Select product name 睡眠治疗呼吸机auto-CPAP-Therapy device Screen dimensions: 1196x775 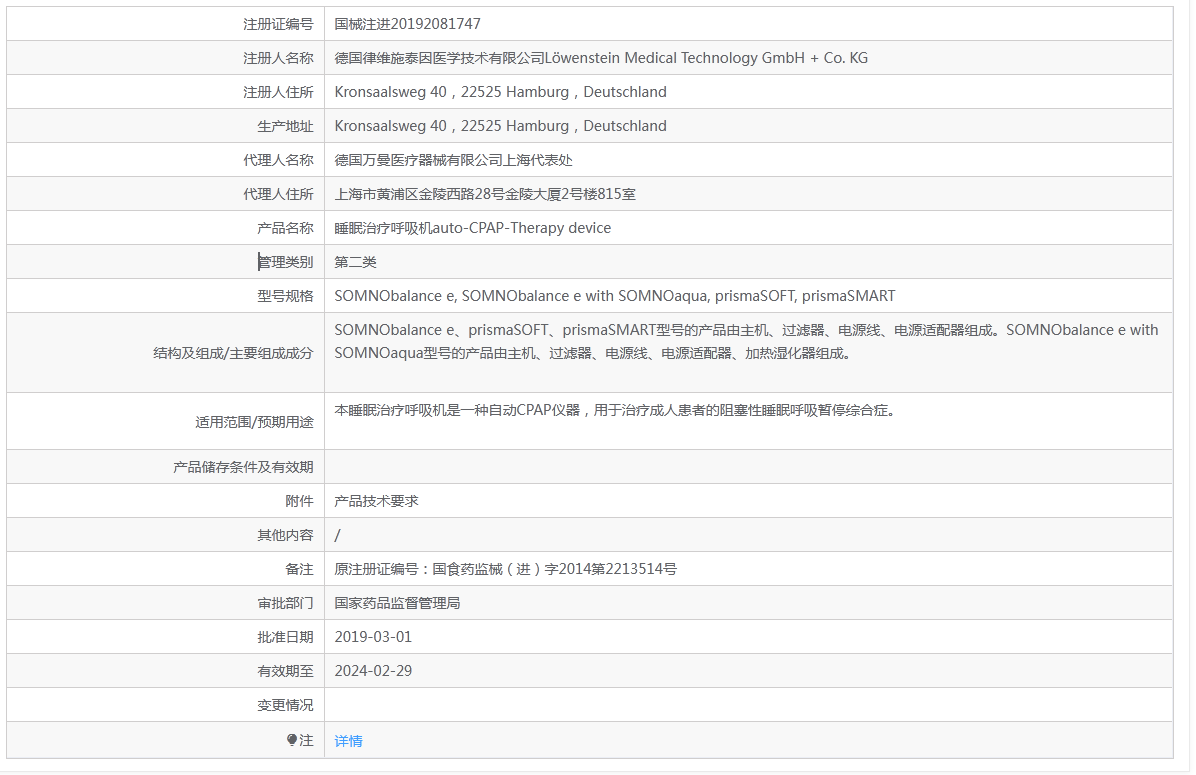472,228
